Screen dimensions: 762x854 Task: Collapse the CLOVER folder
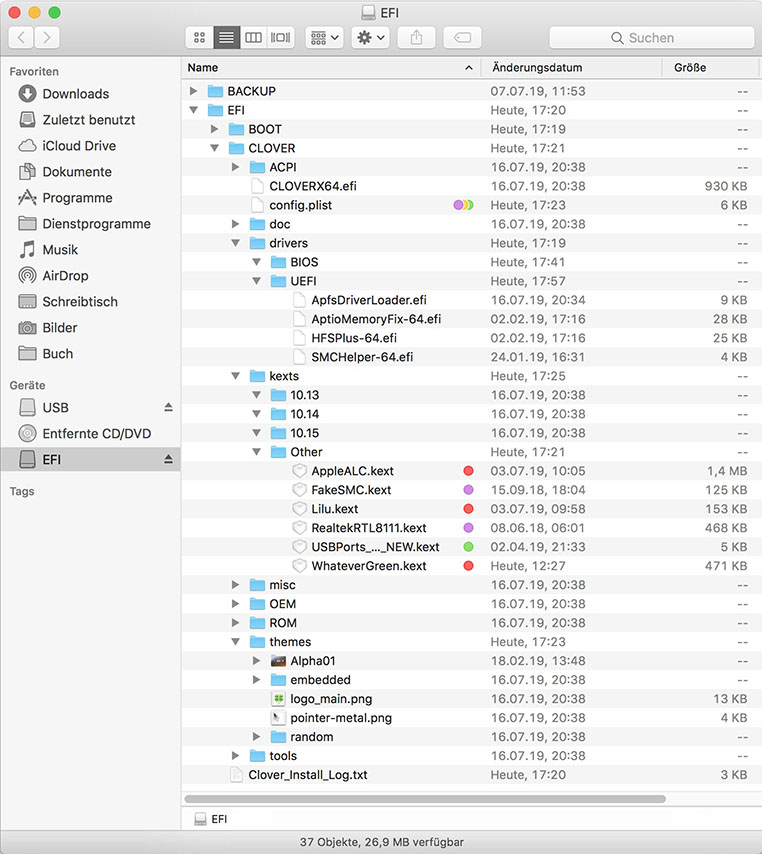tap(215, 148)
